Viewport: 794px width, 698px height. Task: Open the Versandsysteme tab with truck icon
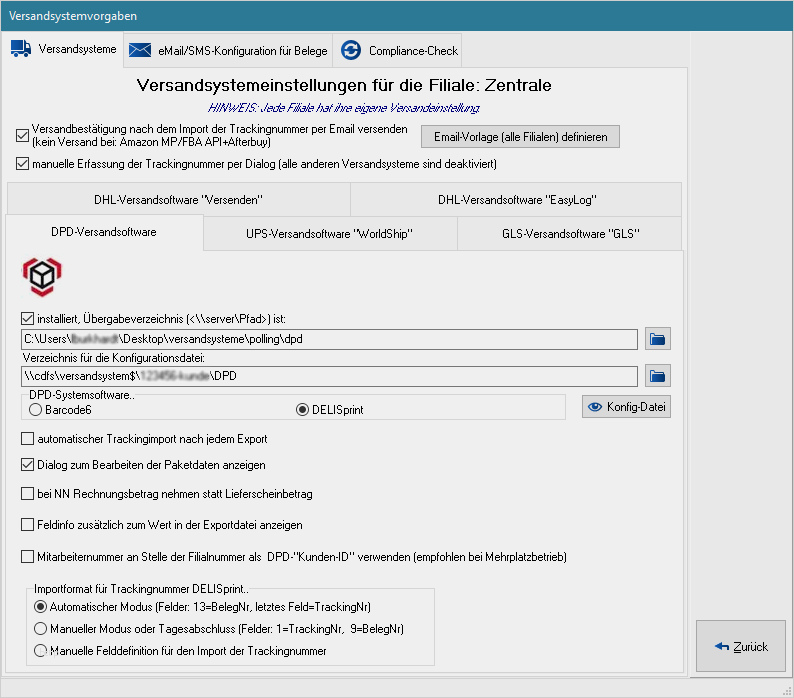point(63,49)
